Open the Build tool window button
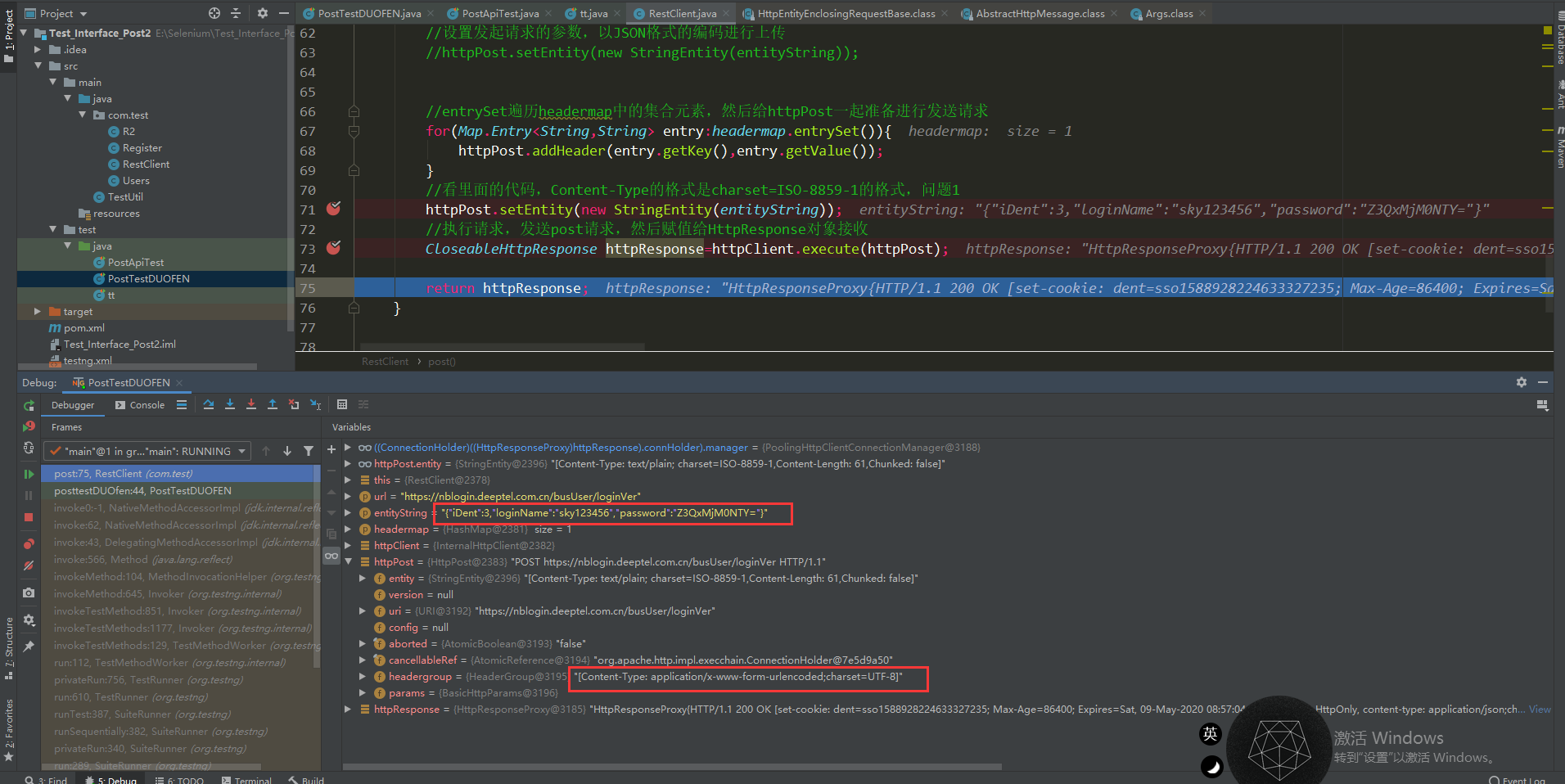This screenshot has height=784, width=1565. point(305,780)
